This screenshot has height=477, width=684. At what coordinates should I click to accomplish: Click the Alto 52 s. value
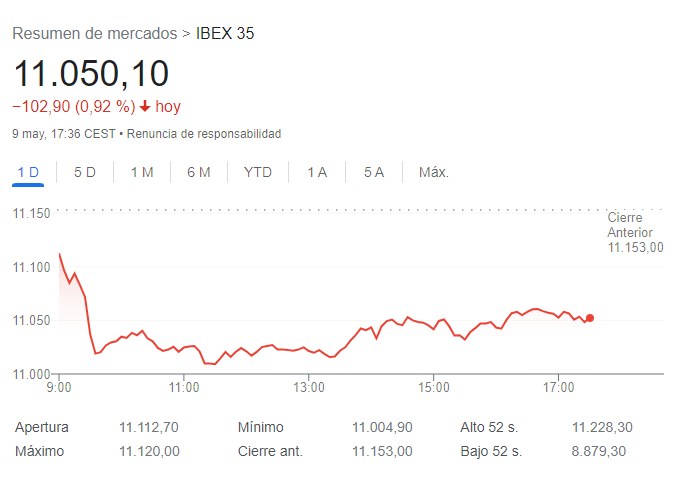(x=602, y=427)
